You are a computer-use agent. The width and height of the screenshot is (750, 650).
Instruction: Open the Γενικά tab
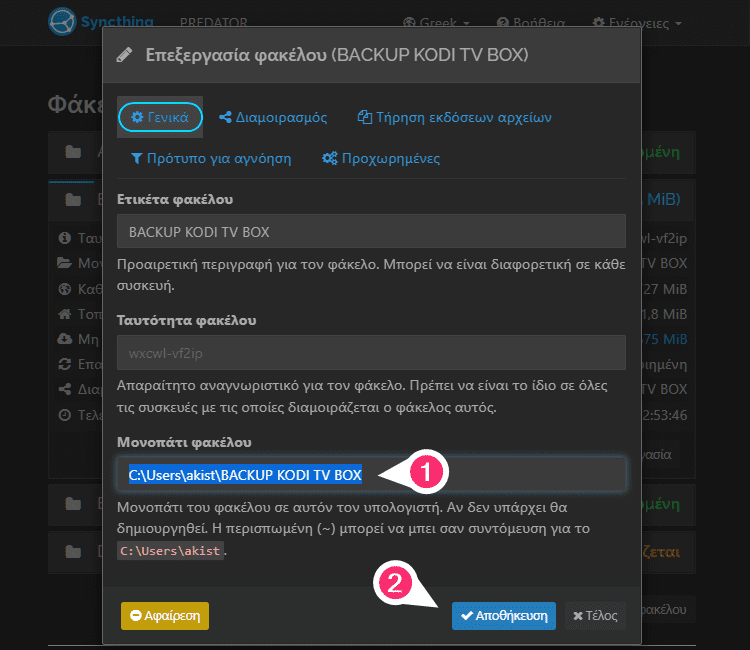pyautogui.click(x=160, y=117)
